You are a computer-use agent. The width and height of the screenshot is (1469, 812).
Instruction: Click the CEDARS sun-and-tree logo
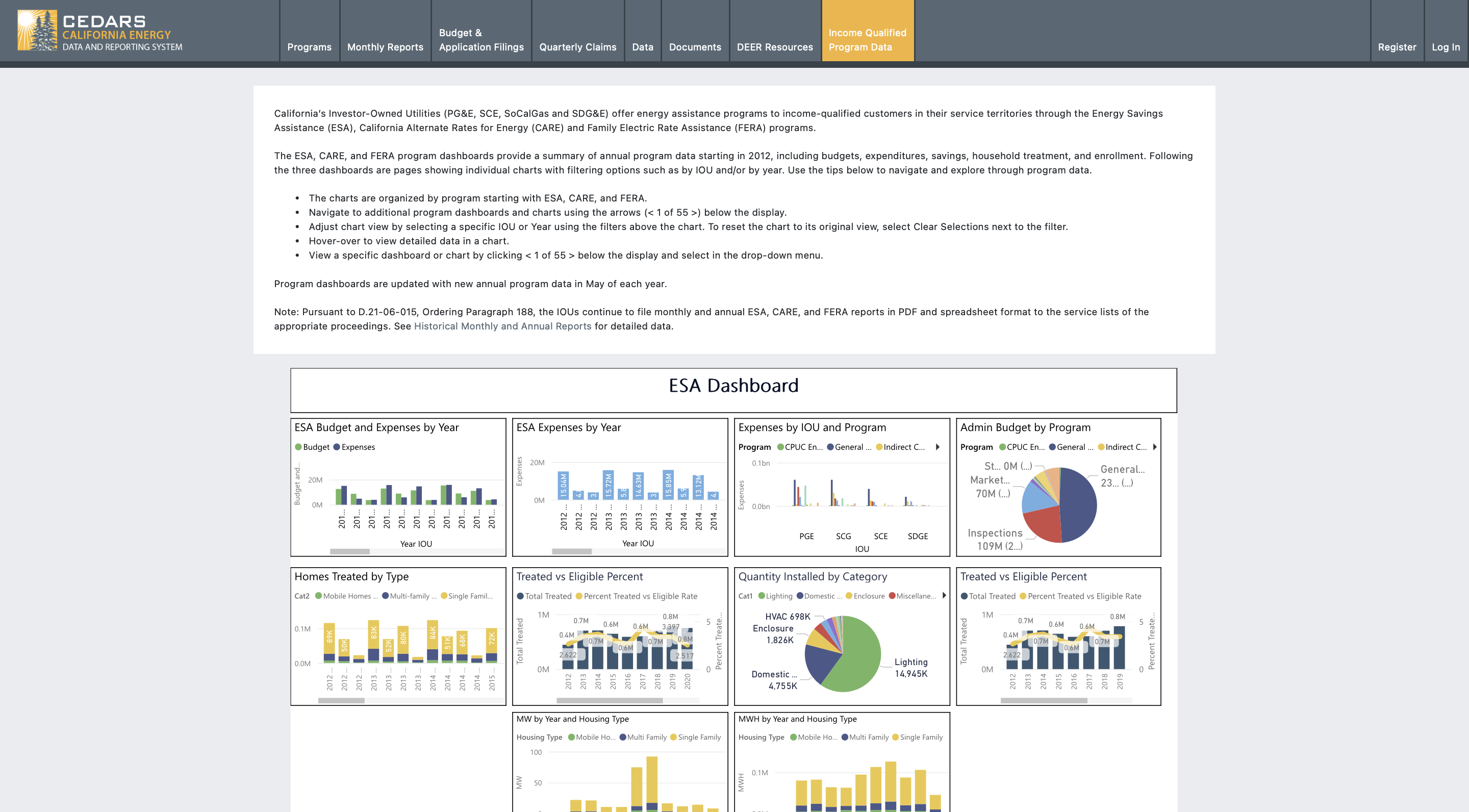click(37, 30)
